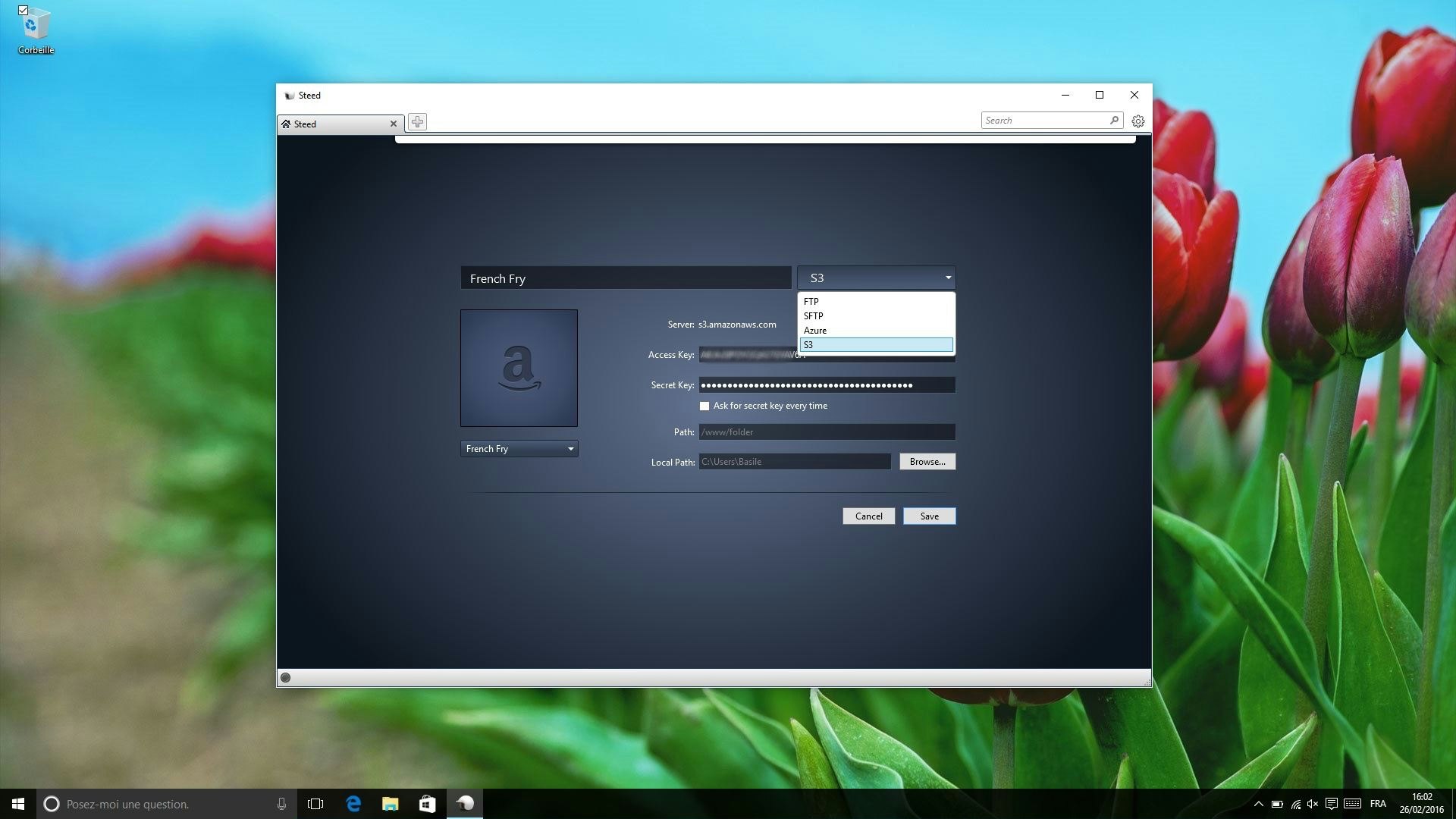The width and height of the screenshot is (1456, 819).
Task: Click into the Path input field
Action: pos(826,432)
